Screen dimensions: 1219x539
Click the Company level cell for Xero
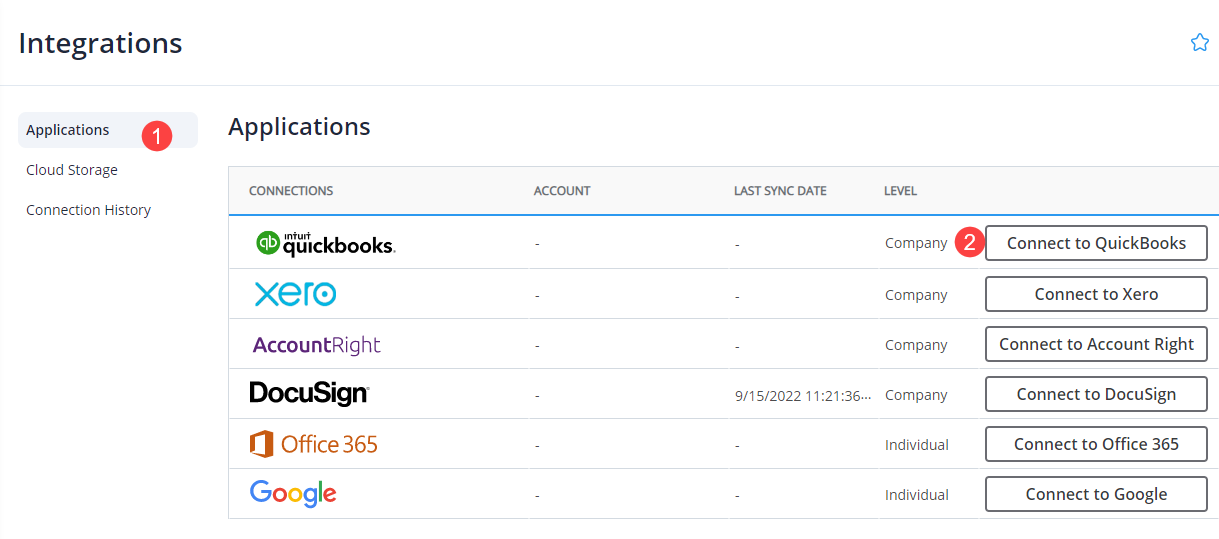click(916, 295)
